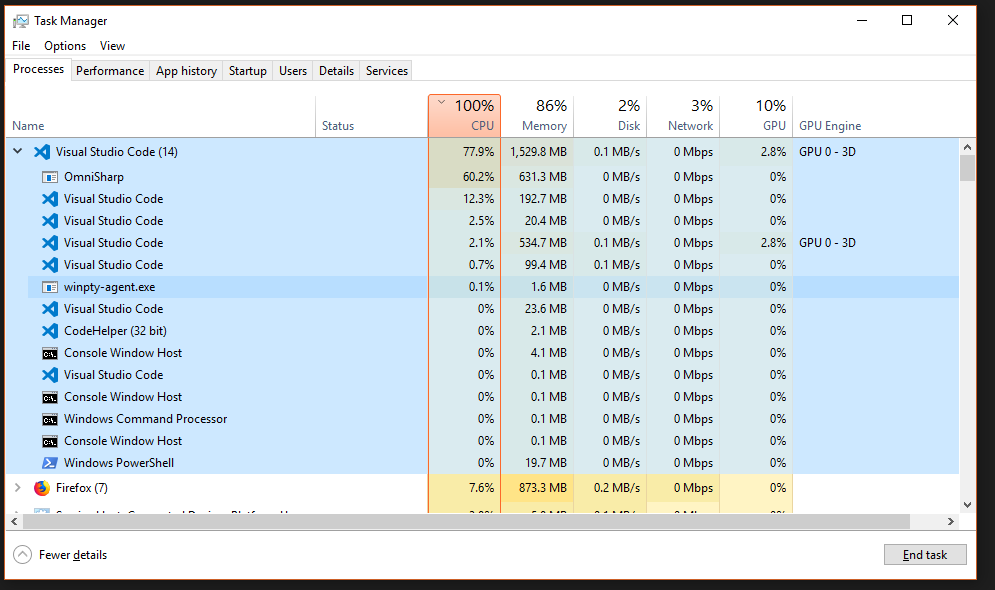Click the vertical scrollbar thumb
The image size is (995, 590).
[967, 168]
